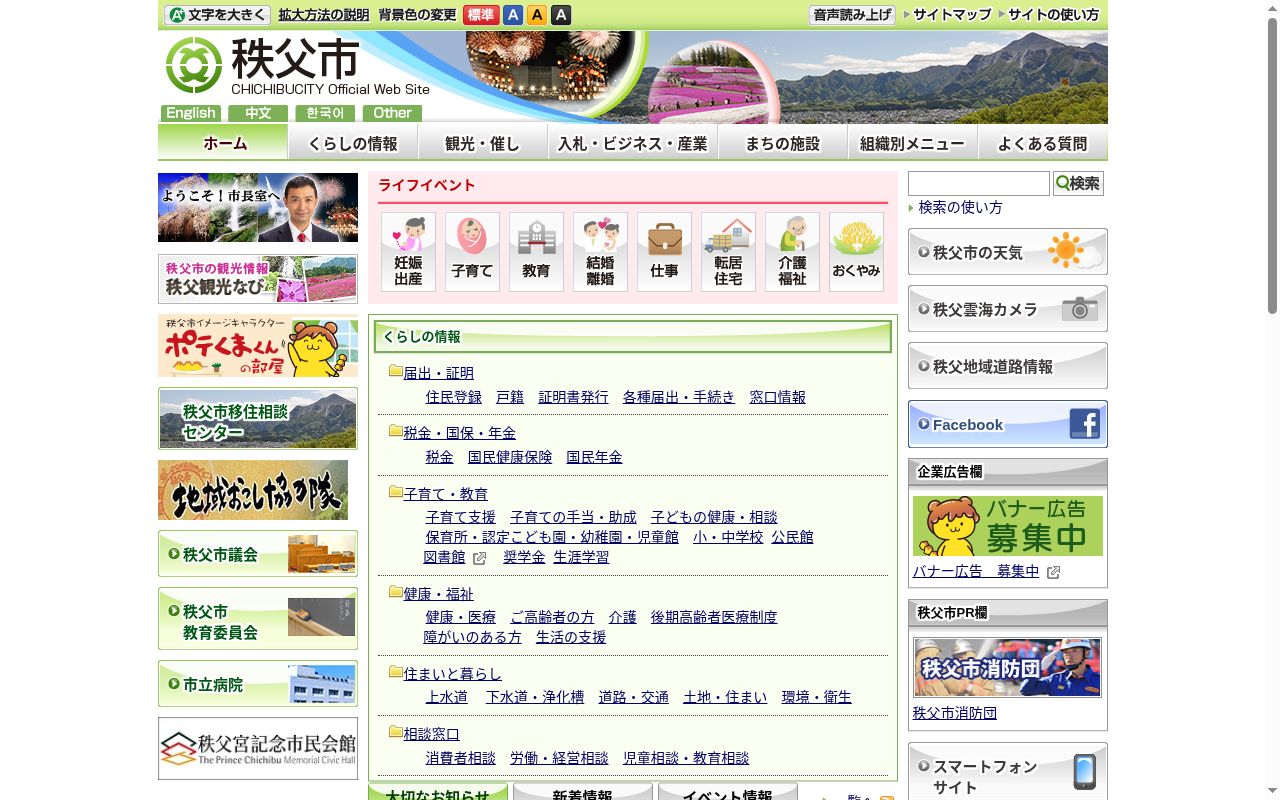Image resolution: width=1280 pixels, height=800 pixels.
Task: Click the 検索 search button
Action: [x=1078, y=183]
